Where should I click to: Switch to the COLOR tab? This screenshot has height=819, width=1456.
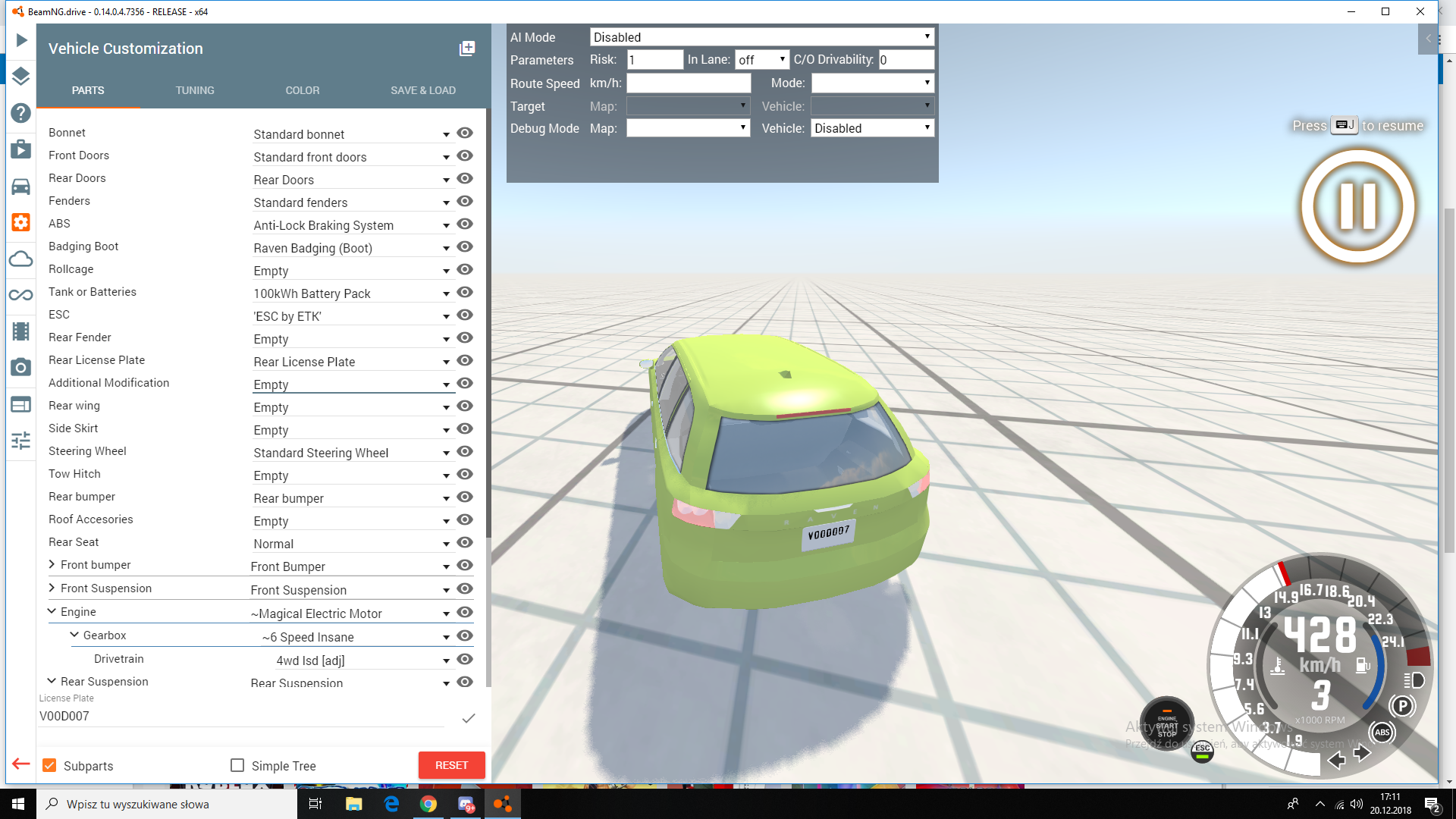coord(302,90)
